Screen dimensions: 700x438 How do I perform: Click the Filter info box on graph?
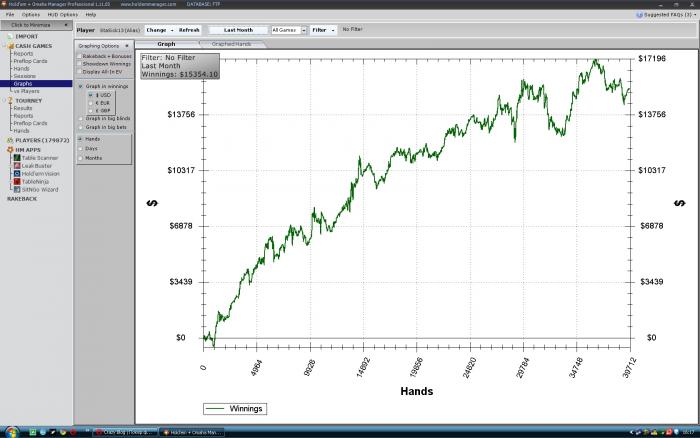coord(180,66)
